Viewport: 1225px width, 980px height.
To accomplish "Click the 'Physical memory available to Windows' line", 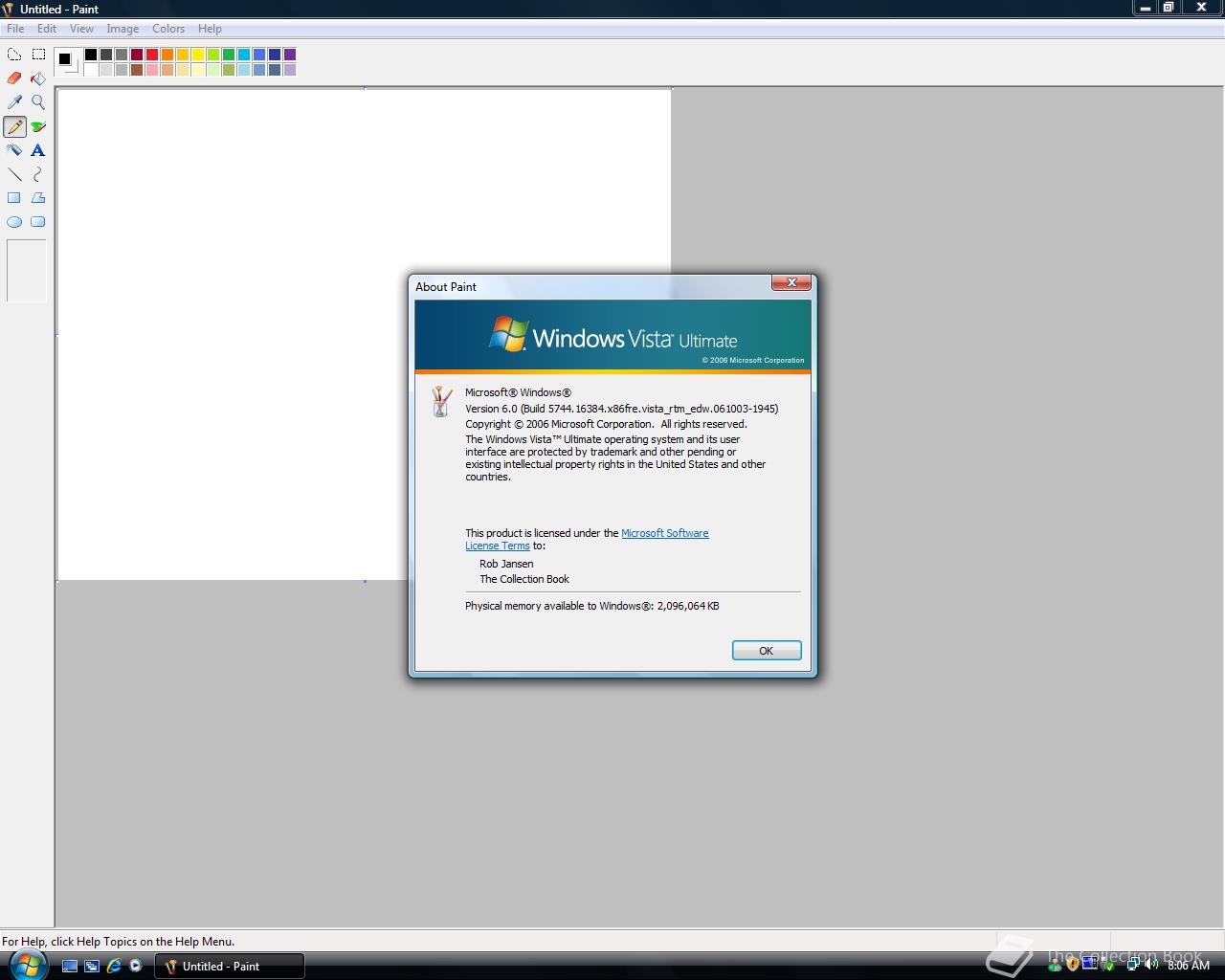I will (592, 606).
